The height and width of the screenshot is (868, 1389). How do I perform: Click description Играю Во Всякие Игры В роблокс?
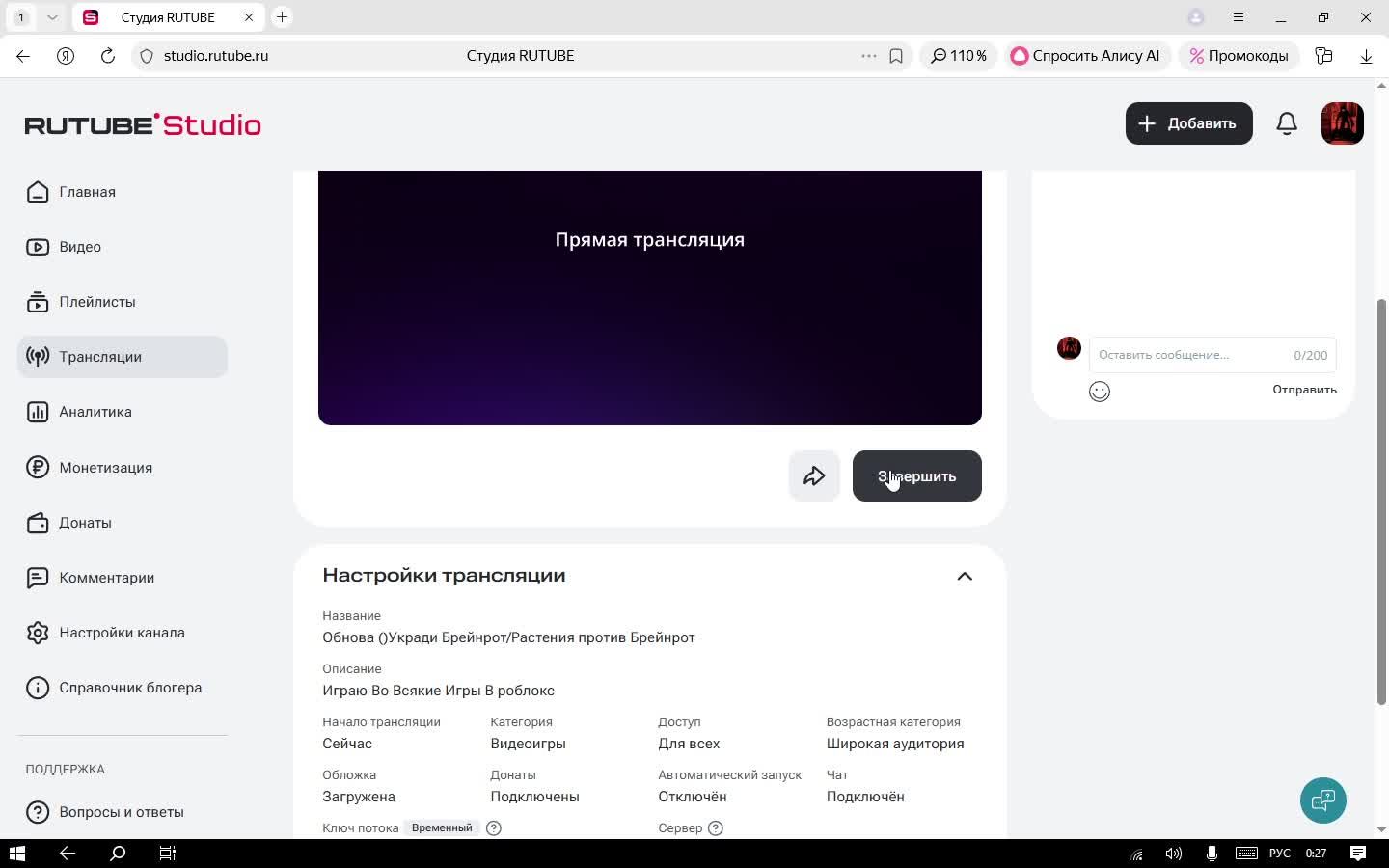[438, 691]
